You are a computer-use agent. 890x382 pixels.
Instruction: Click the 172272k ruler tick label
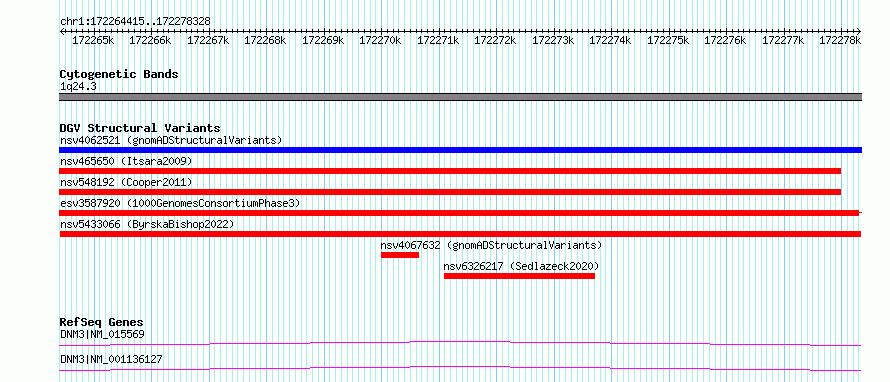click(x=496, y=41)
